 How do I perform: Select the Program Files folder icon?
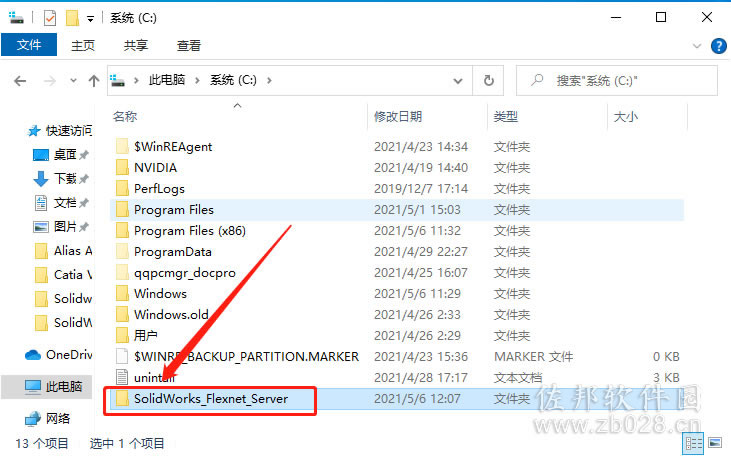[x=122, y=209]
